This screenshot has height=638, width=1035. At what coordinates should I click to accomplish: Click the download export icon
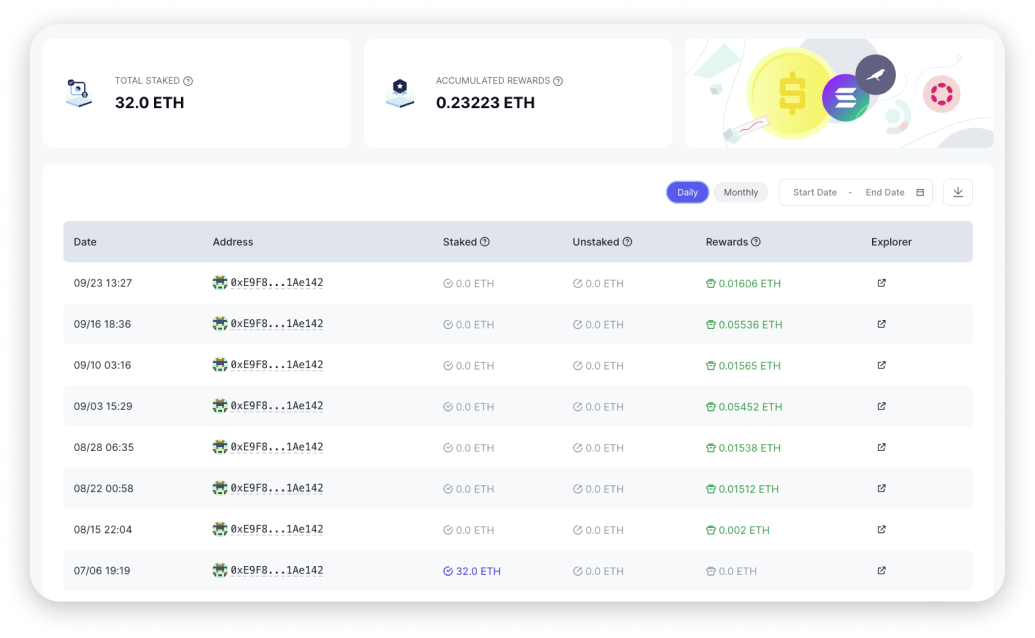(958, 192)
